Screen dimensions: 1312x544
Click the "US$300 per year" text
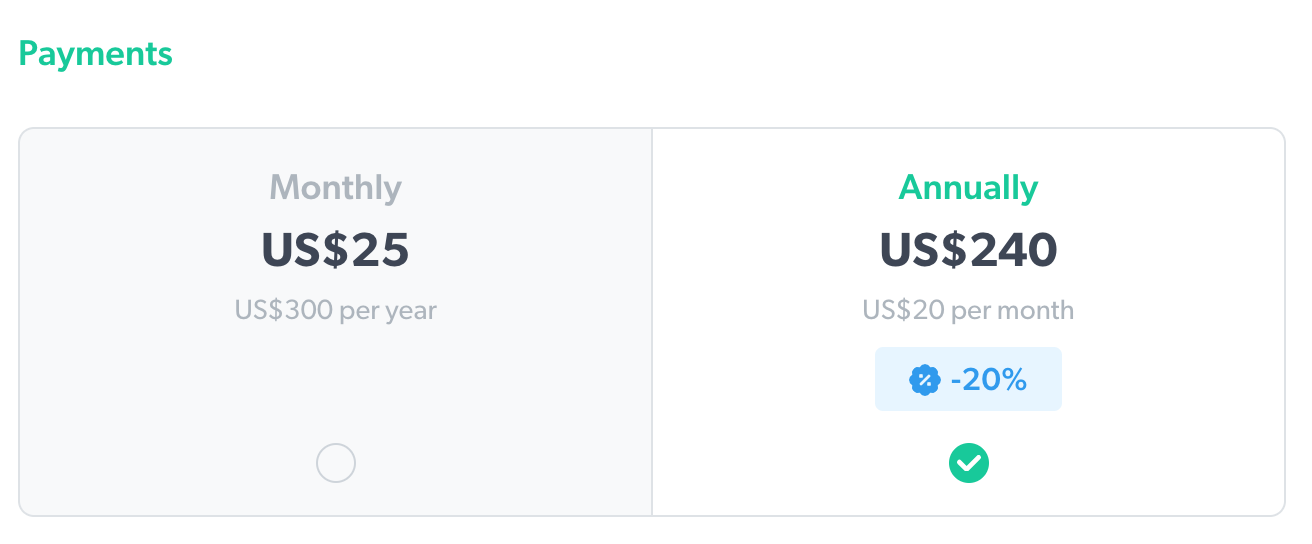click(335, 310)
